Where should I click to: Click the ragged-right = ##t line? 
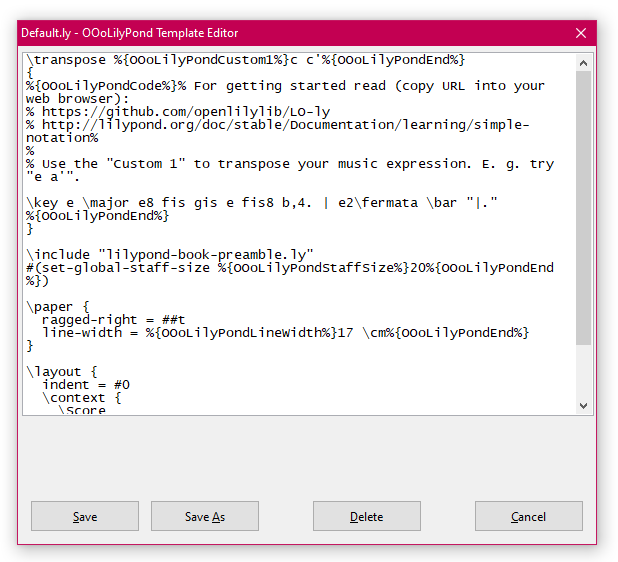click(x=114, y=320)
